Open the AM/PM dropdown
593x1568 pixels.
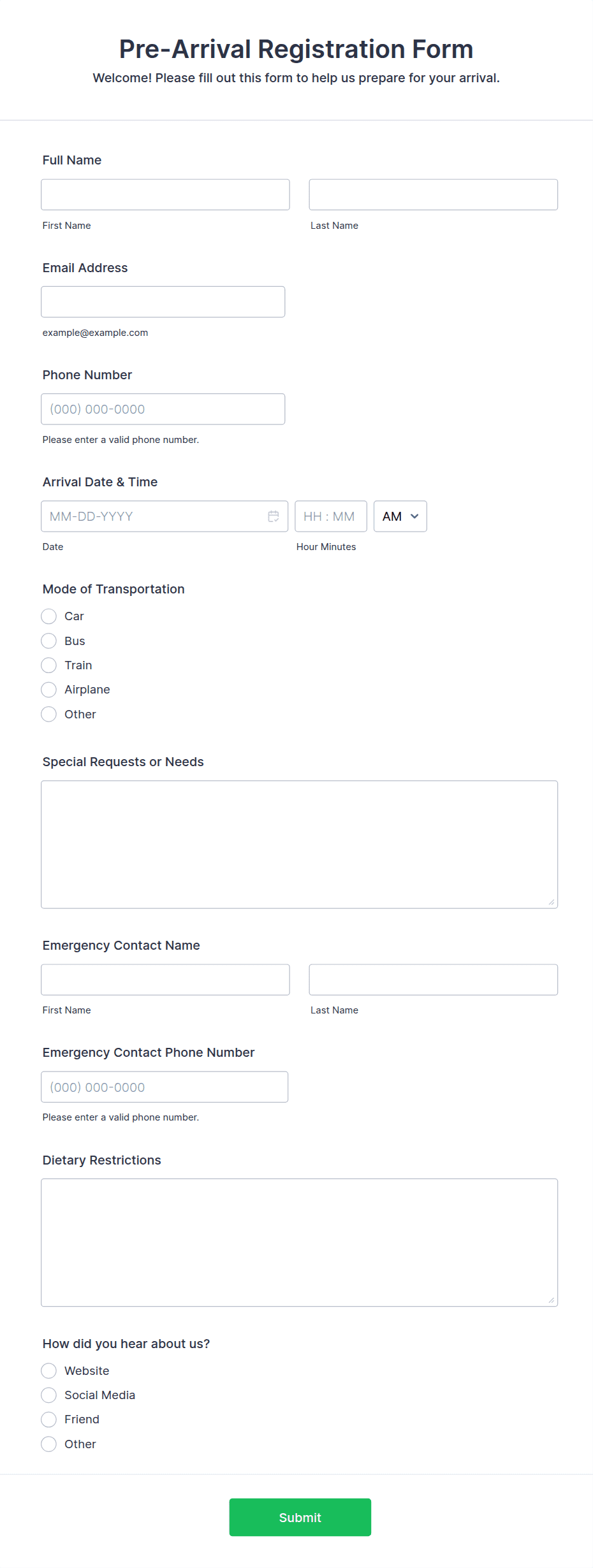[x=400, y=516]
